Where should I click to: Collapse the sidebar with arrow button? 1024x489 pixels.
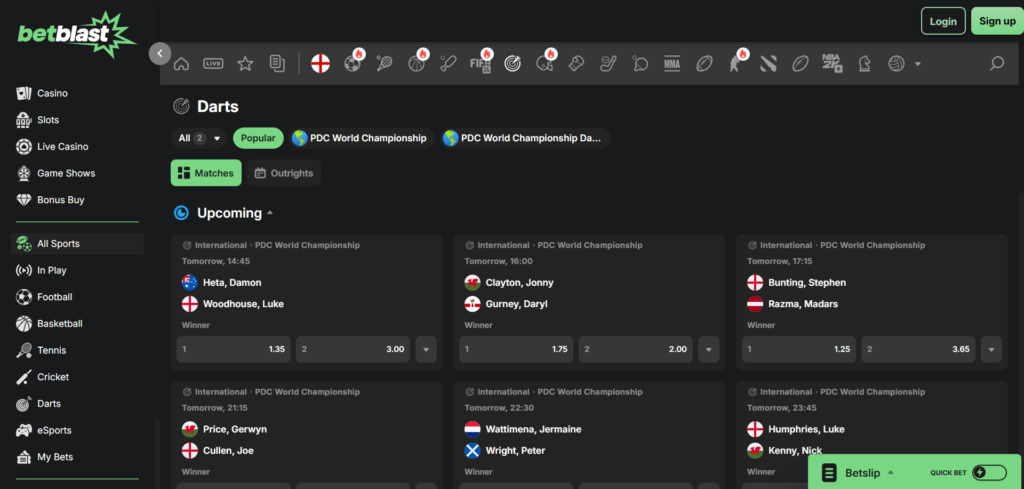coord(160,54)
